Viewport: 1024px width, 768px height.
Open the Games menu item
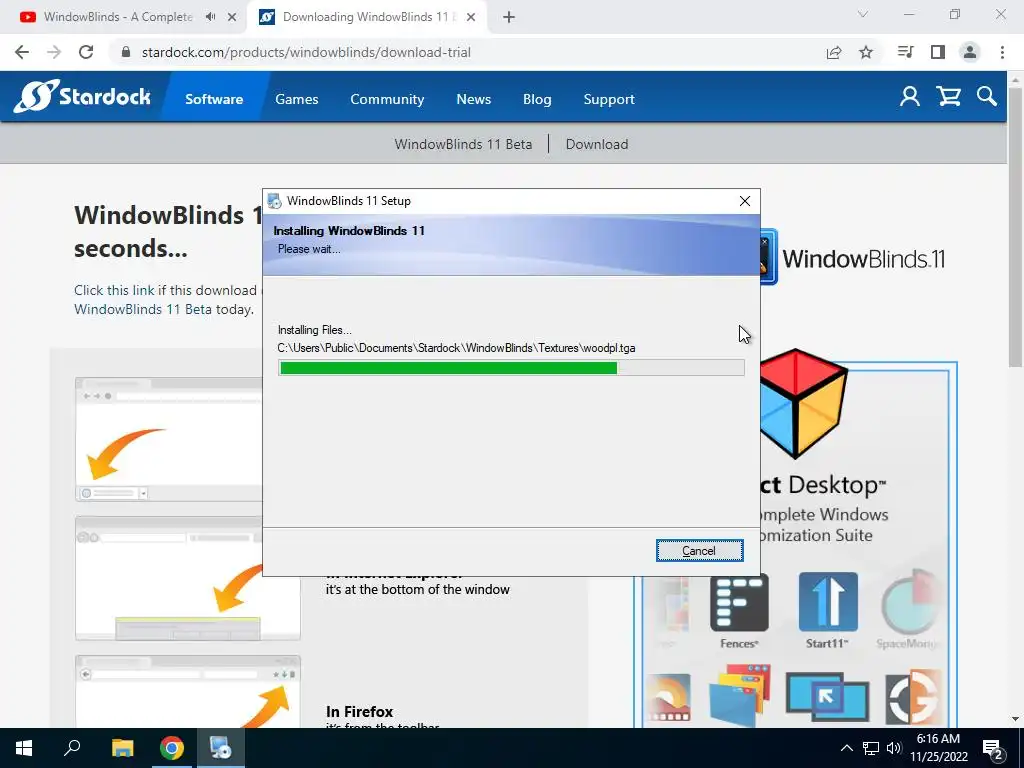(x=296, y=99)
